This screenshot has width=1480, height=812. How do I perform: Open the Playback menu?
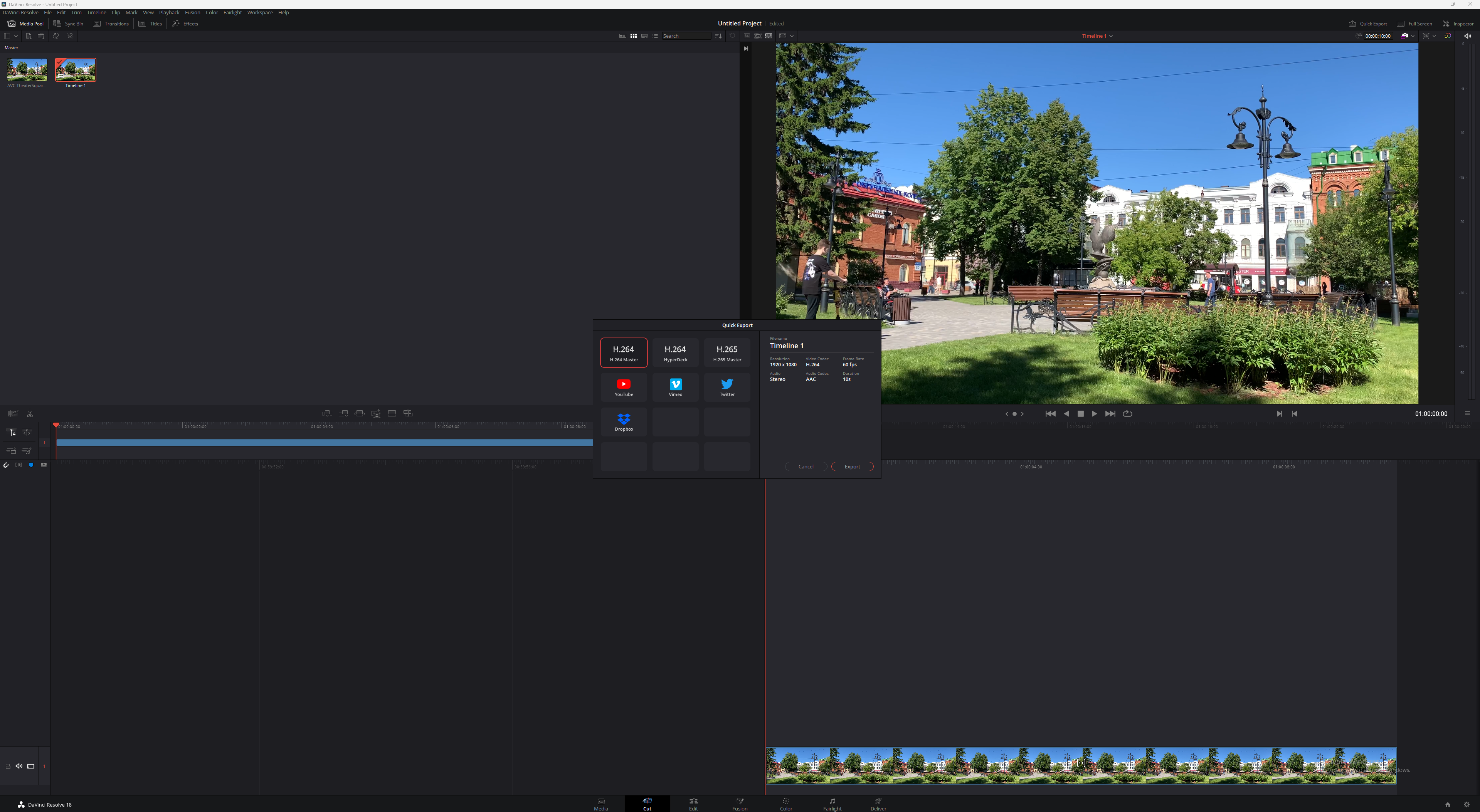169,13
